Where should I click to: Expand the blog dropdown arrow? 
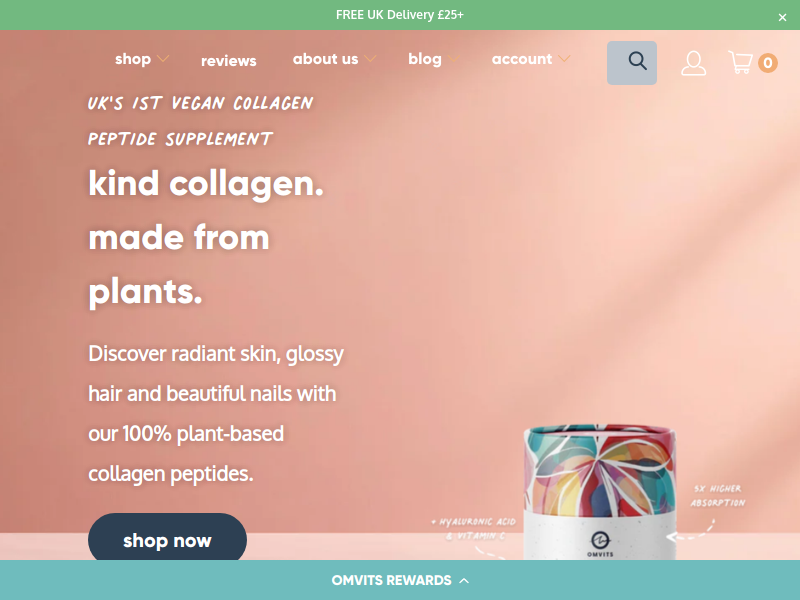[x=453, y=59]
